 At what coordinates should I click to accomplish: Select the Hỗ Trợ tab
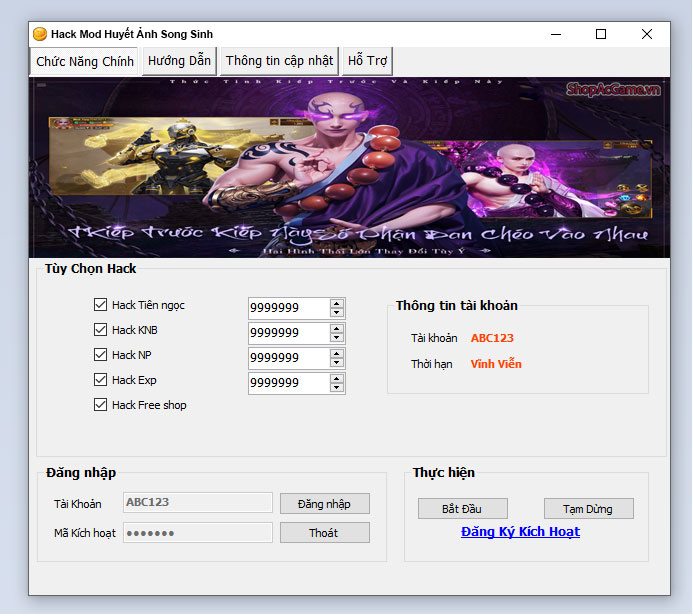367,61
